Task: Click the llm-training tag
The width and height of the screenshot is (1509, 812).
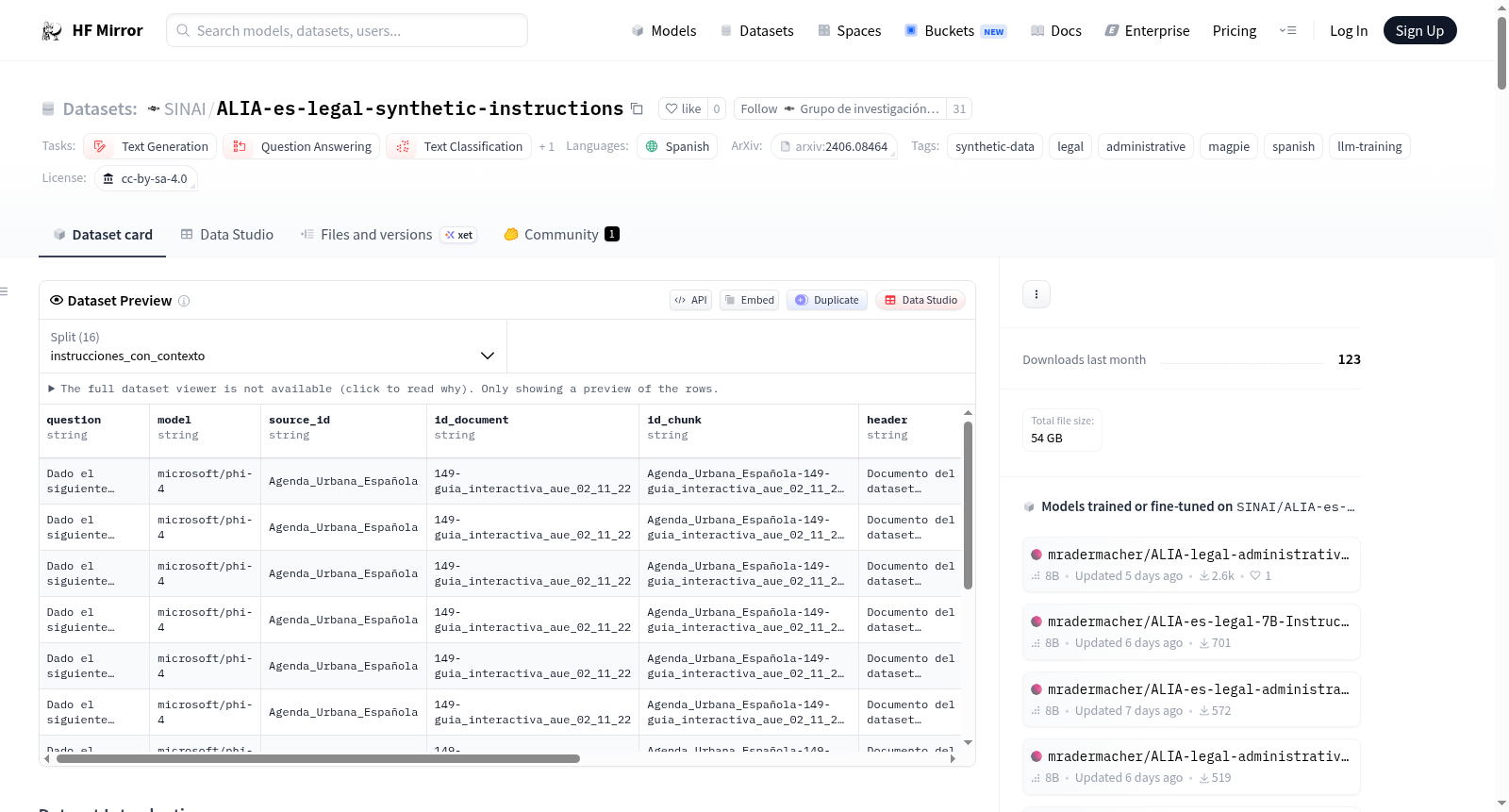Action: (x=1369, y=146)
